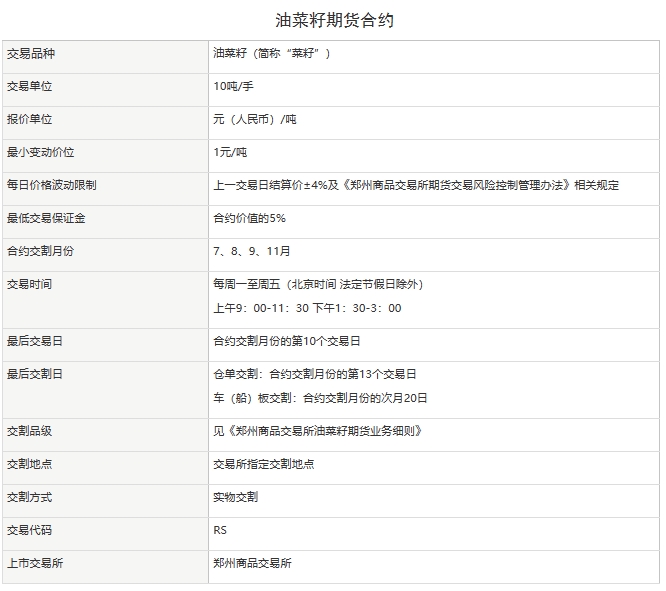
Task: Click the 合约价值的5% margin value
Action: pyautogui.click(x=249, y=219)
